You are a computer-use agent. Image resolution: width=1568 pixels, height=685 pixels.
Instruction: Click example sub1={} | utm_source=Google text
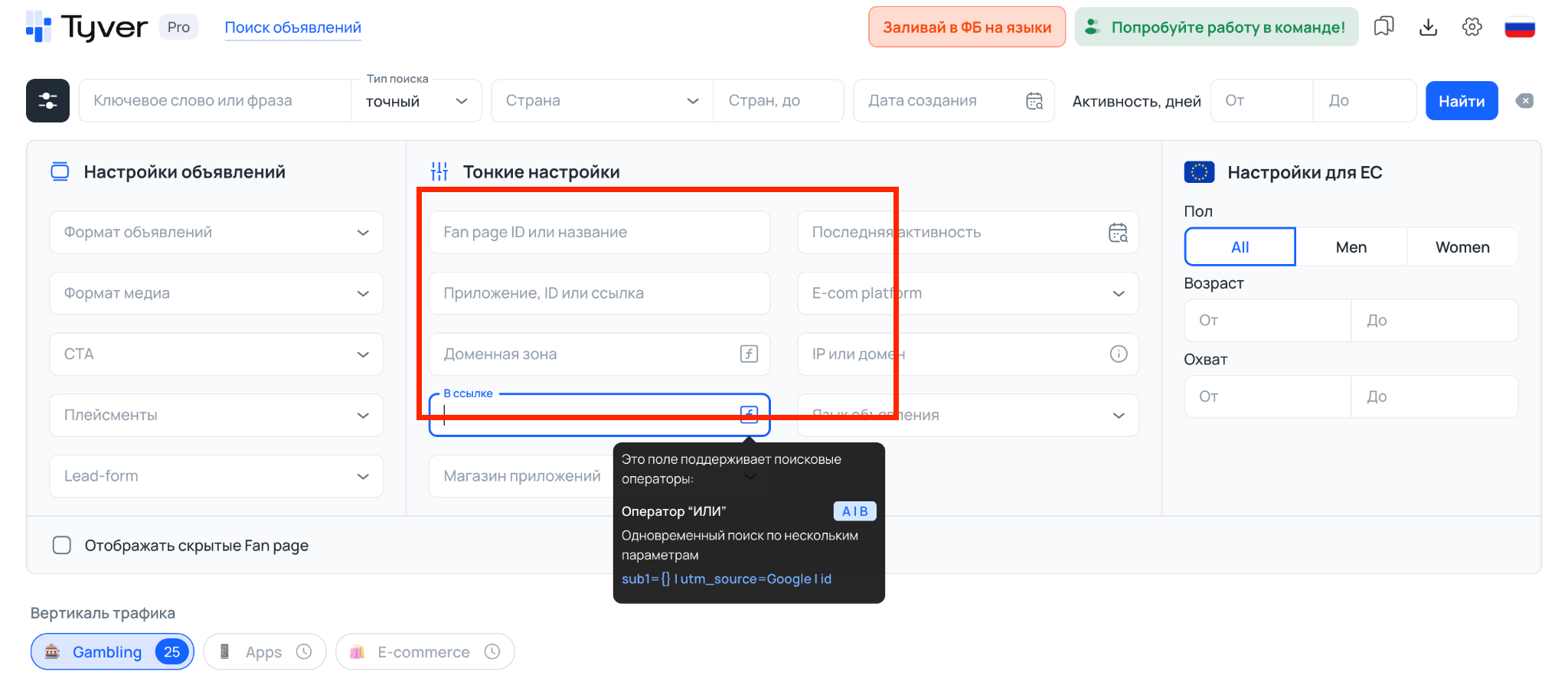point(726,579)
